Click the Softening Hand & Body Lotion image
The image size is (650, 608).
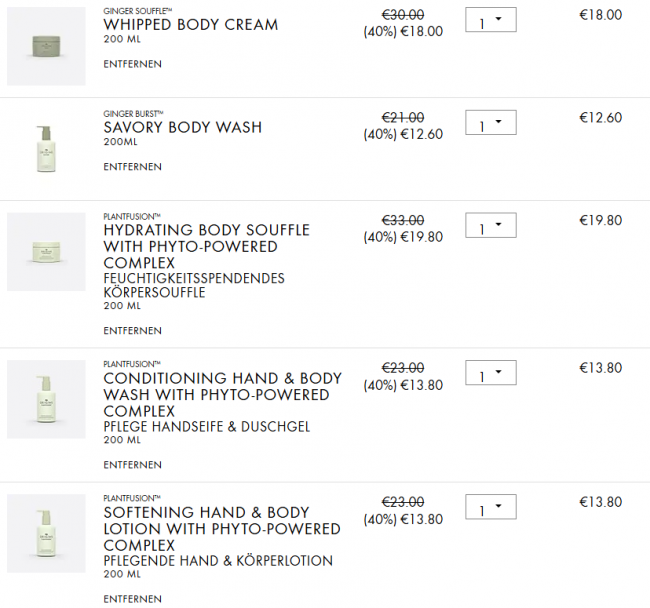tap(46, 533)
